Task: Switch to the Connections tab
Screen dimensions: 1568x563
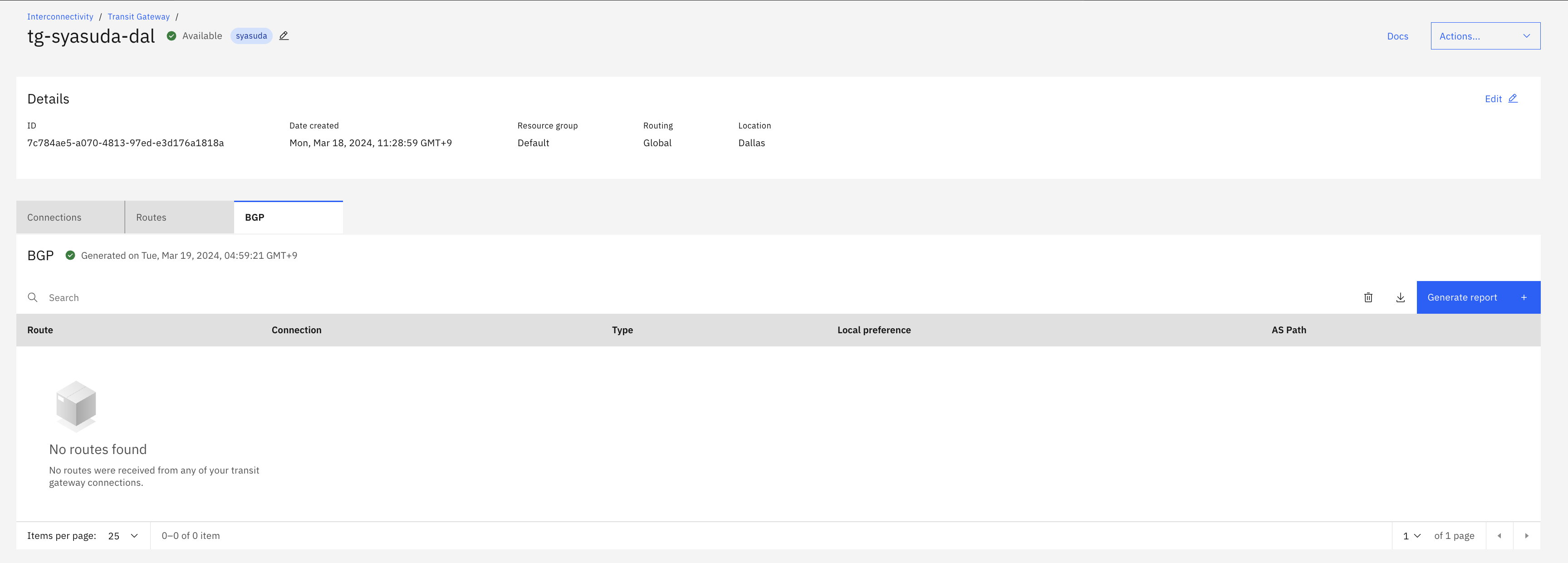Action: (71, 217)
